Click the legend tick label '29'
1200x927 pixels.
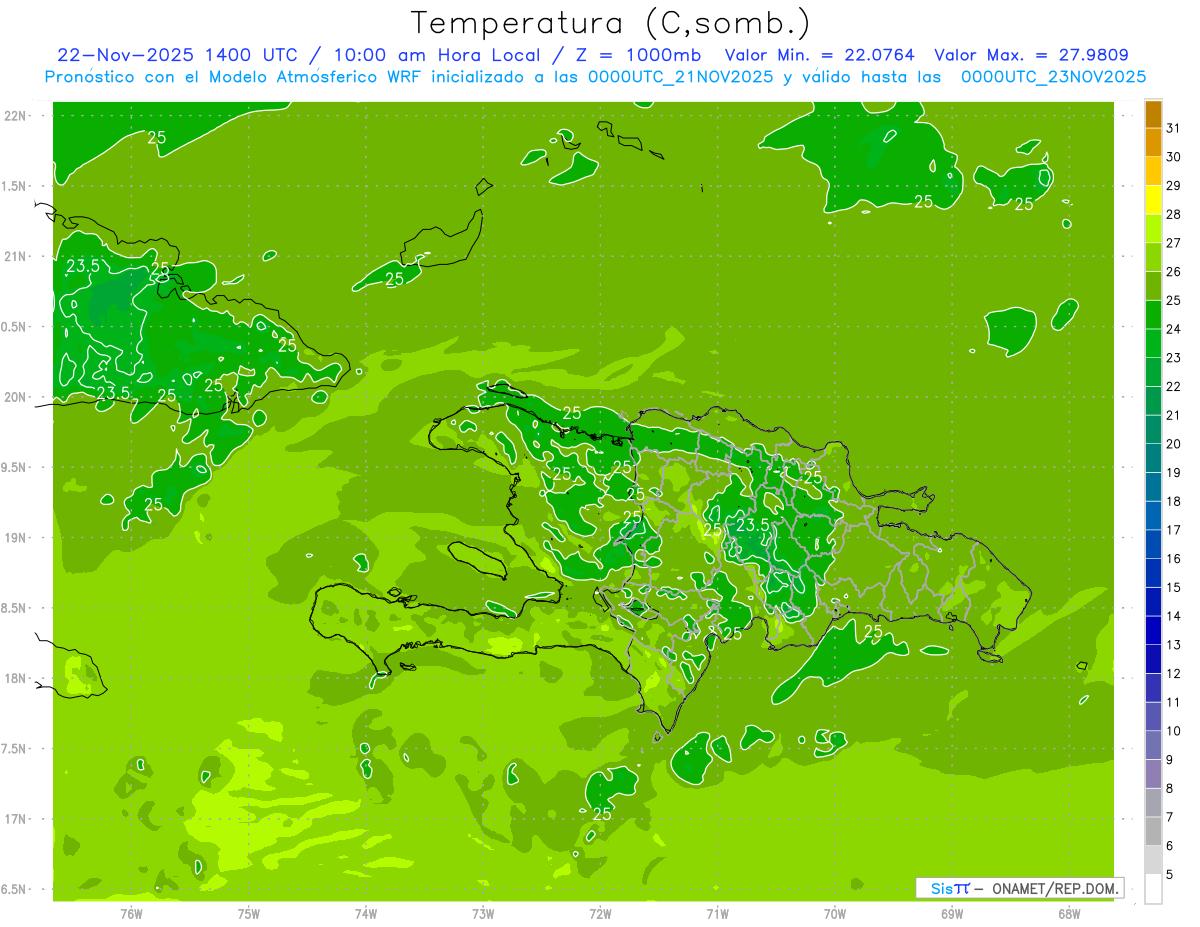point(1174,185)
